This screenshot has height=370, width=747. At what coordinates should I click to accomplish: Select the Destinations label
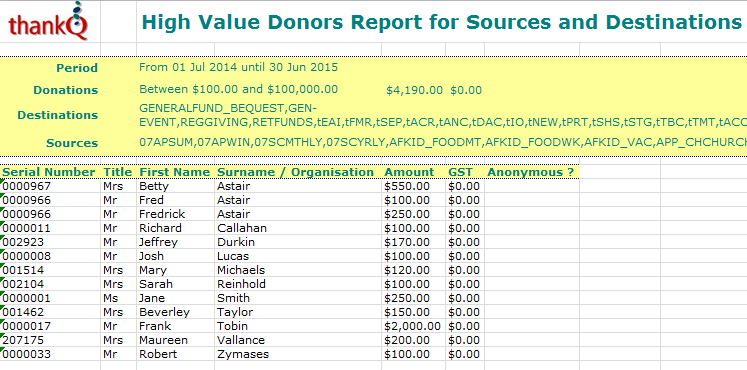pos(58,115)
